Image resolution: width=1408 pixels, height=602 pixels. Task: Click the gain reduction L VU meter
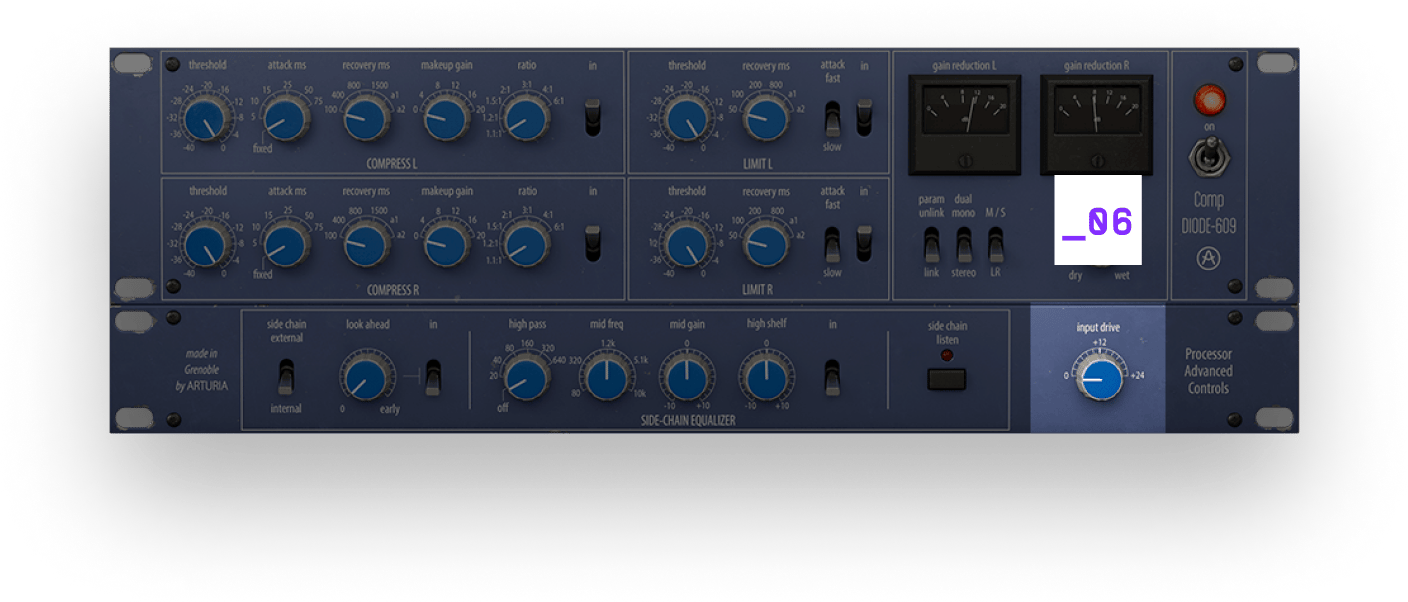pos(965,125)
